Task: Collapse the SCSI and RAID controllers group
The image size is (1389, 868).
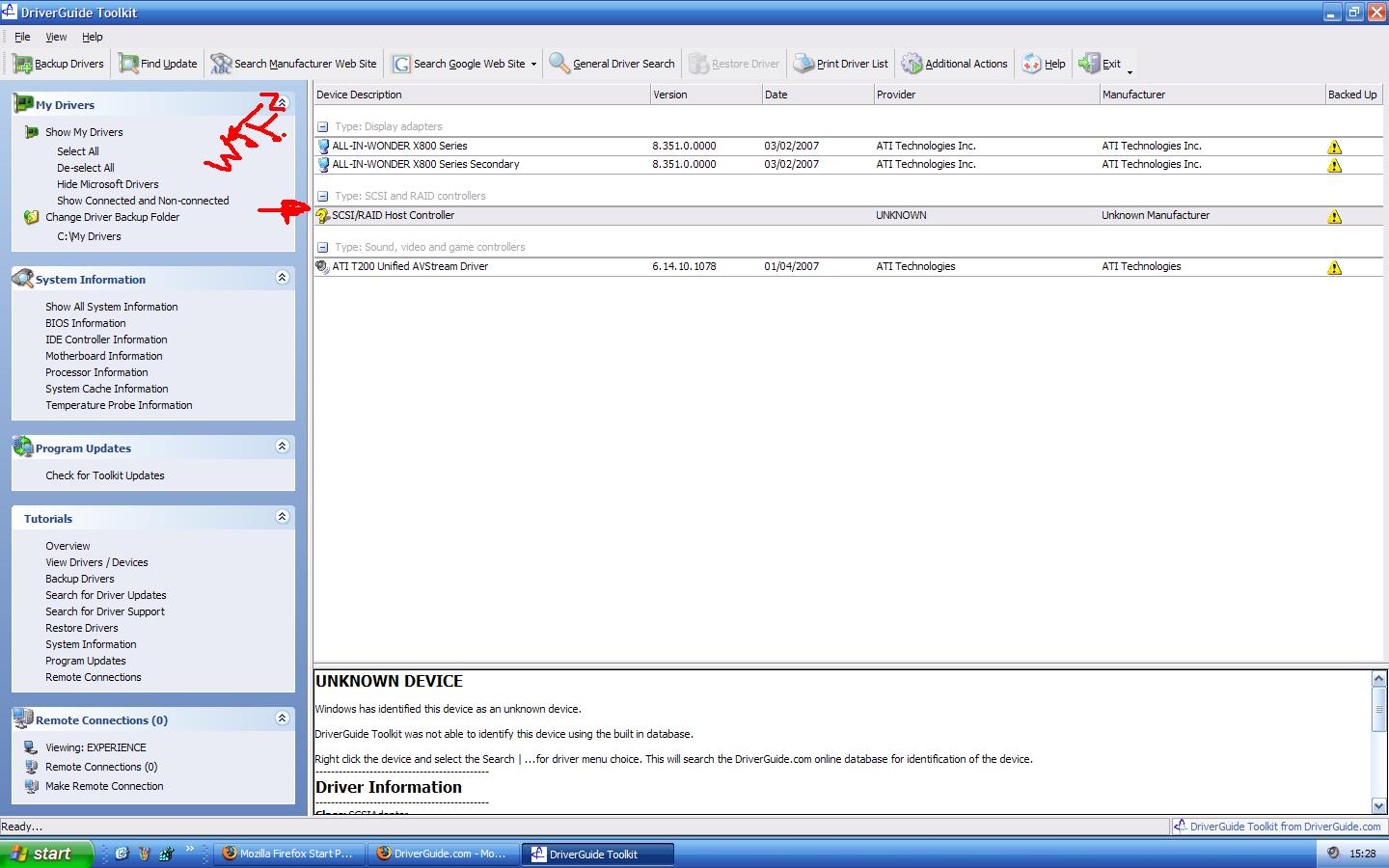Action: [x=323, y=196]
